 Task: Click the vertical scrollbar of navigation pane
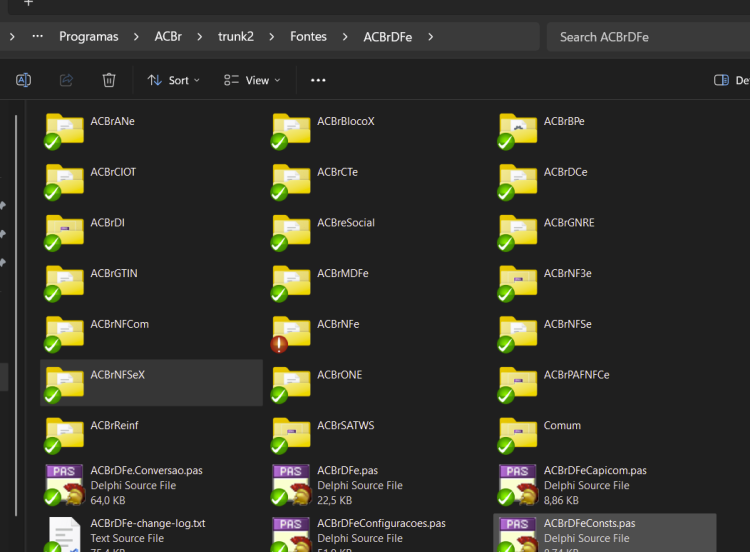pyautogui.click(x=16, y=316)
